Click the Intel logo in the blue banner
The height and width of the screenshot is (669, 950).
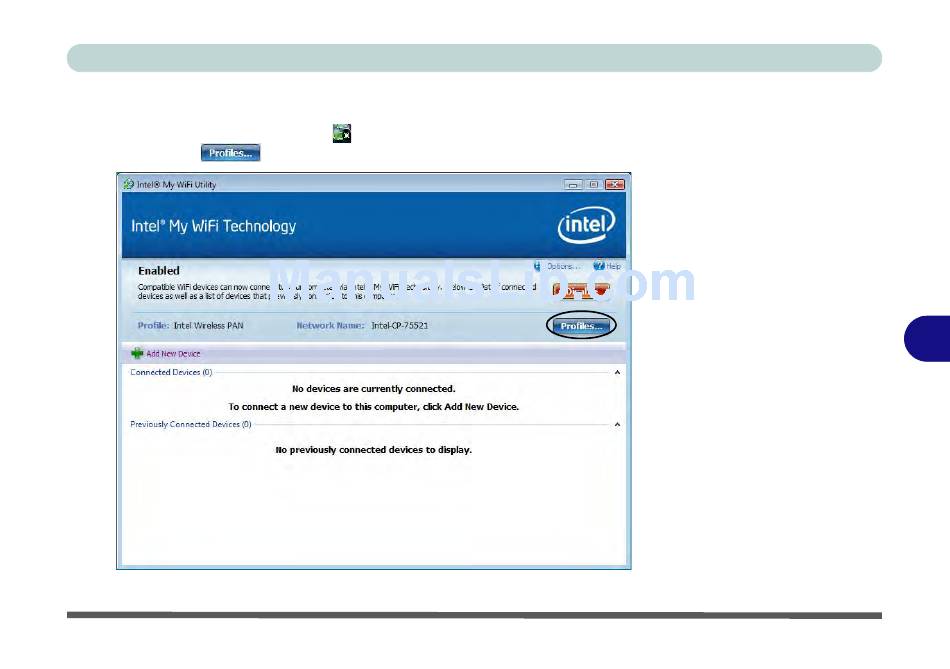[x=586, y=225]
